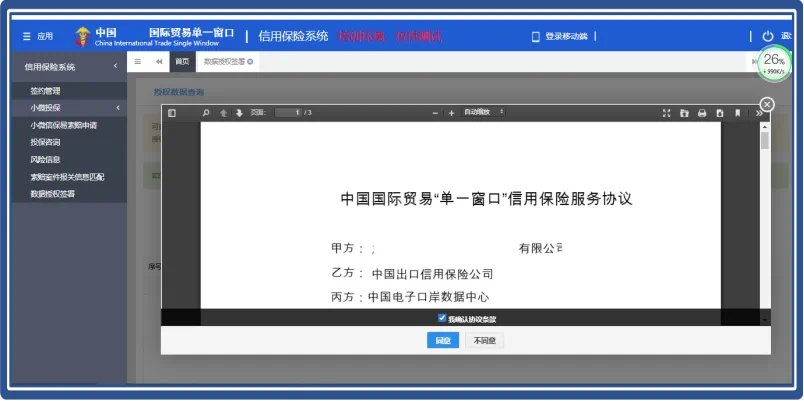Click 登录移动端 phone link
This screenshot has height=401, width=804.
click(560, 36)
